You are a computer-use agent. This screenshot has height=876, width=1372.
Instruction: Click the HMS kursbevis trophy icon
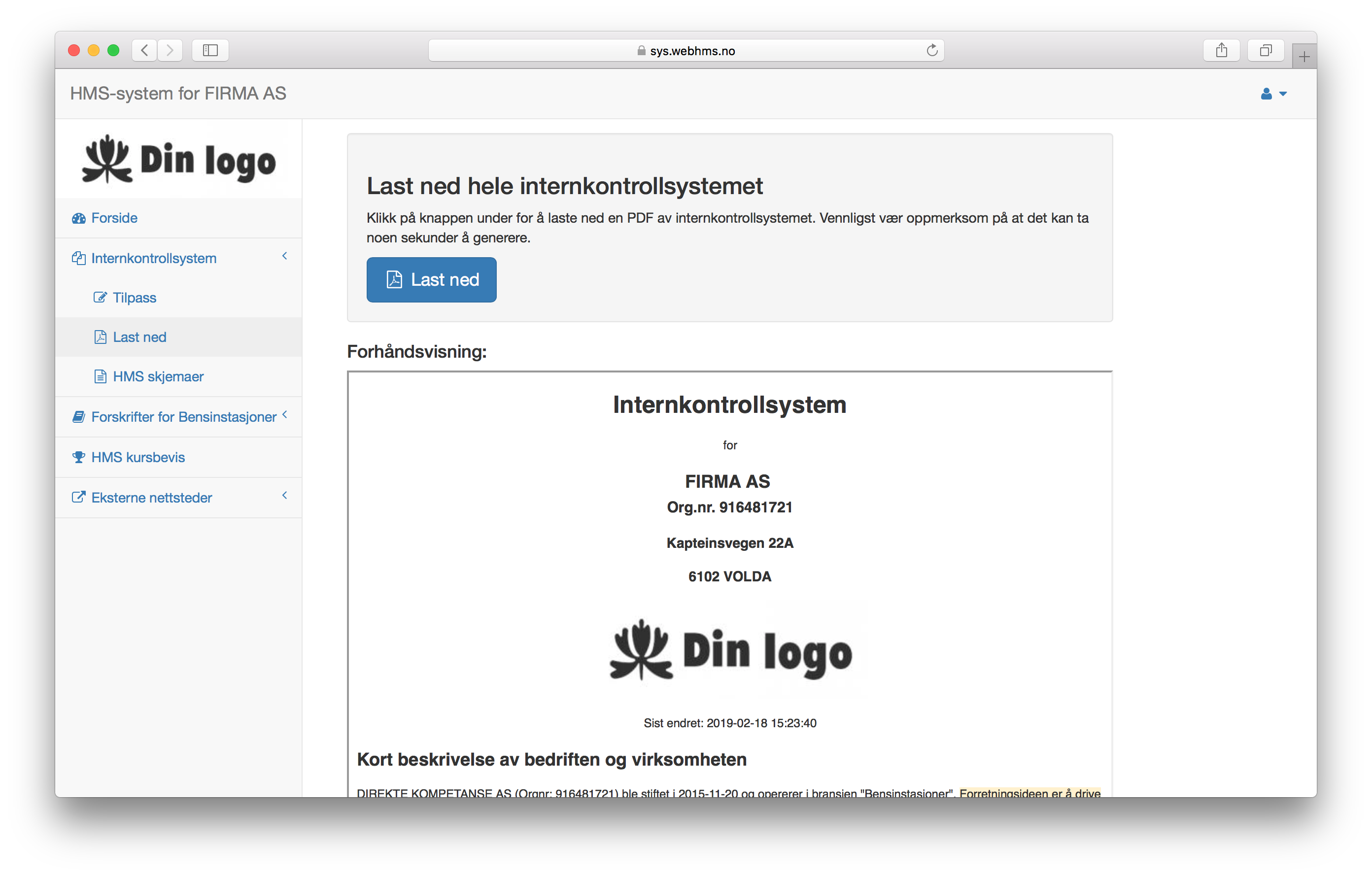coord(79,457)
